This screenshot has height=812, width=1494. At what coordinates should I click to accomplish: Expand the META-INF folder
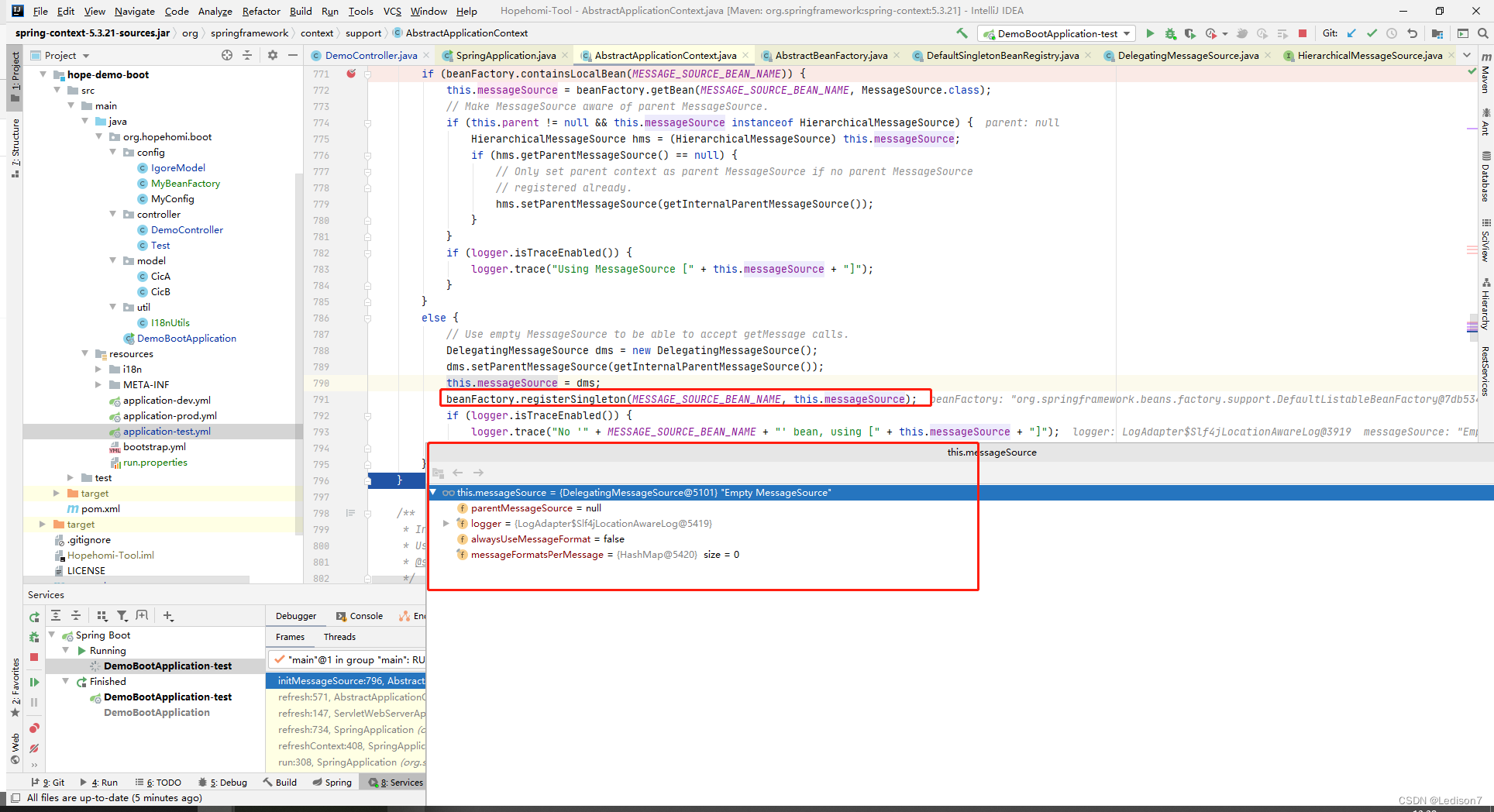tap(98, 384)
